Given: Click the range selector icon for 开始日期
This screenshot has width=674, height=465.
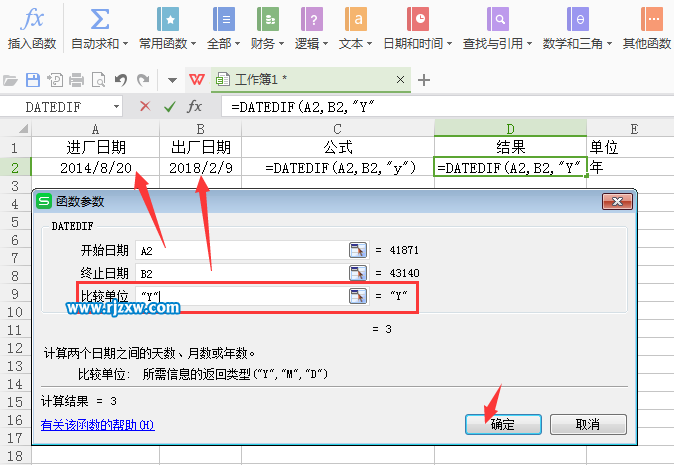Looking at the screenshot, I should tap(358, 250).
